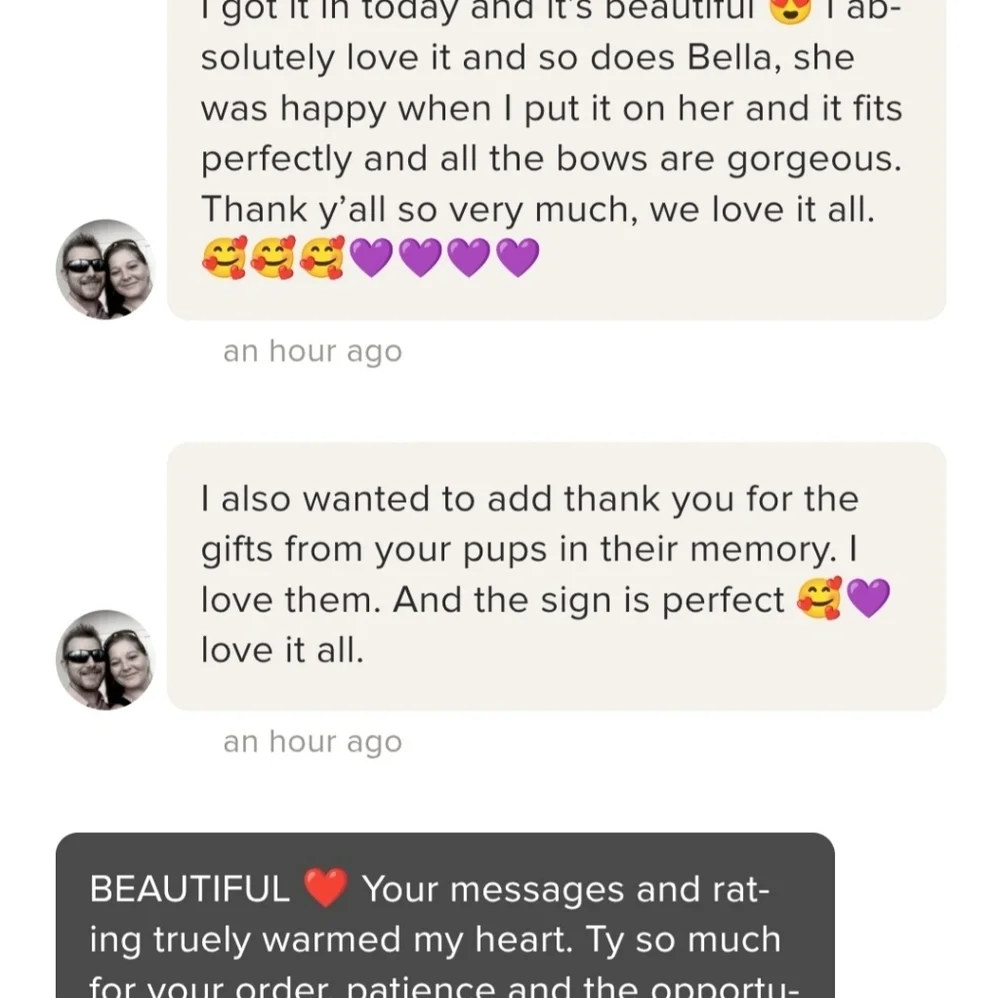Click the first purple heart of the four
This screenshot has width=1000, height=998.
click(372, 258)
